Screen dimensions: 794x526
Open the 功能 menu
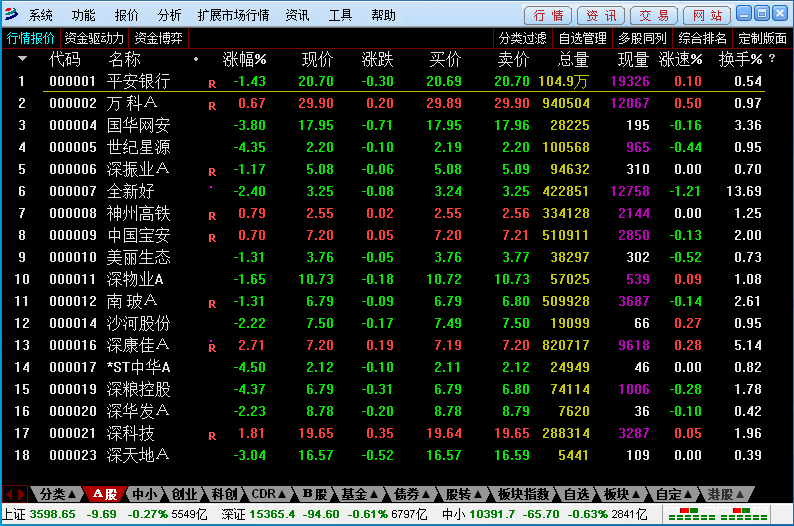pyautogui.click(x=84, y=15)
